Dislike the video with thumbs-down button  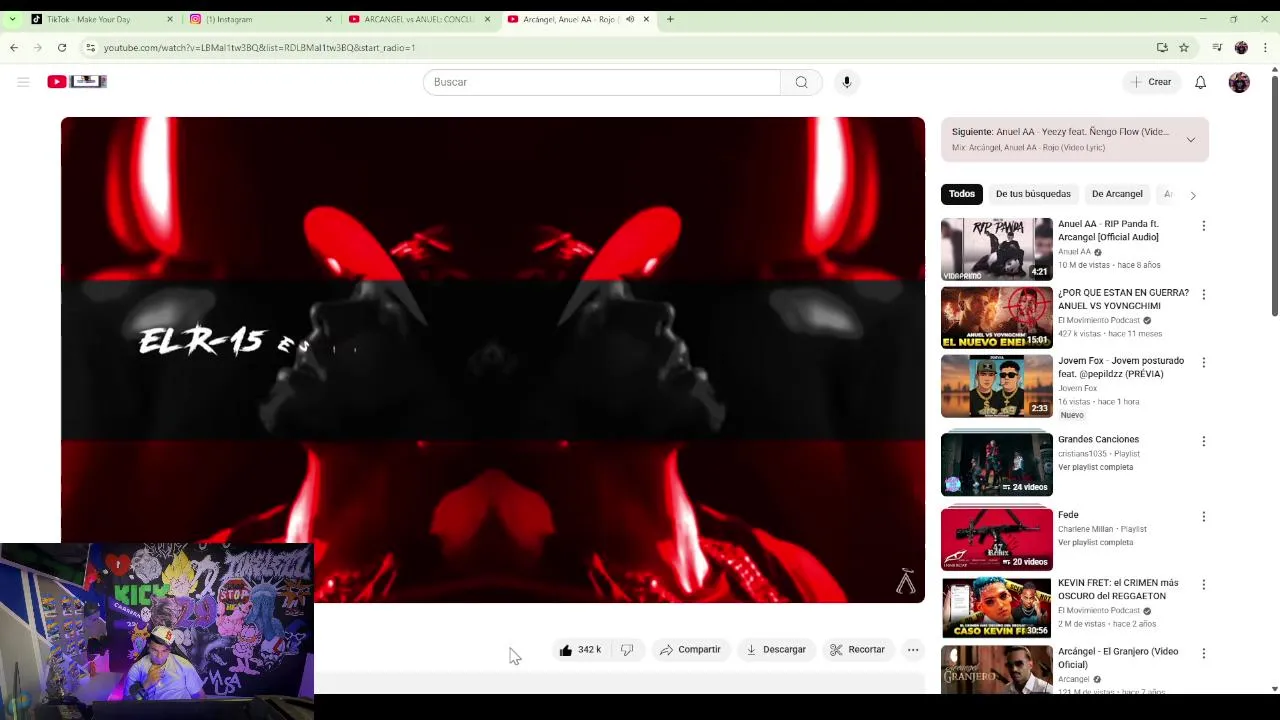tap(627, 650)
